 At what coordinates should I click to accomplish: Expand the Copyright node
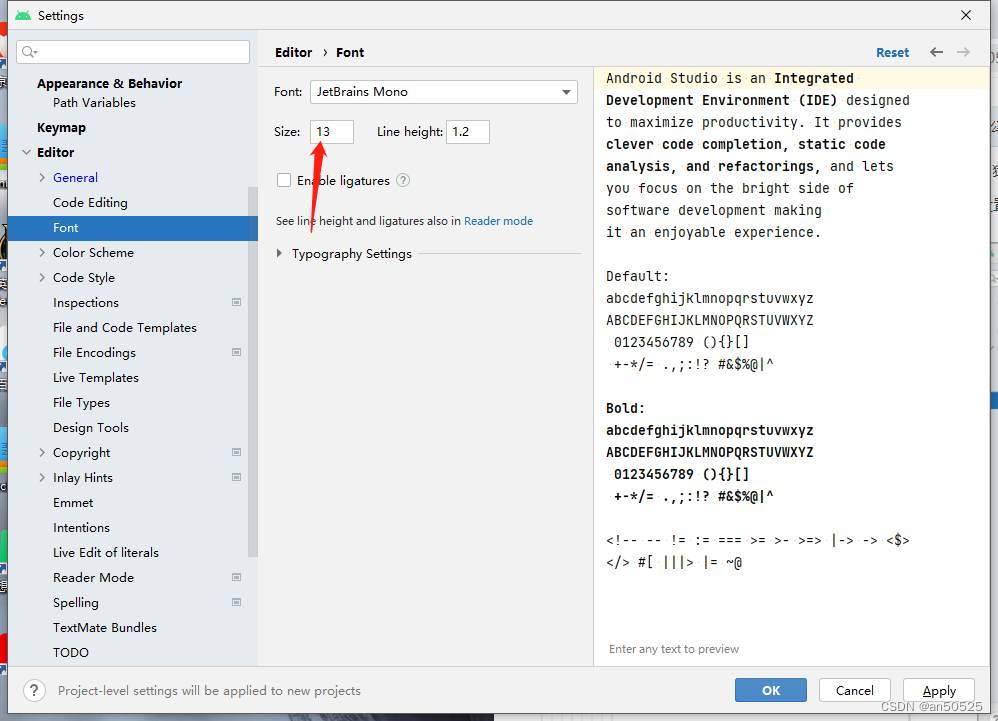(42, 452)
